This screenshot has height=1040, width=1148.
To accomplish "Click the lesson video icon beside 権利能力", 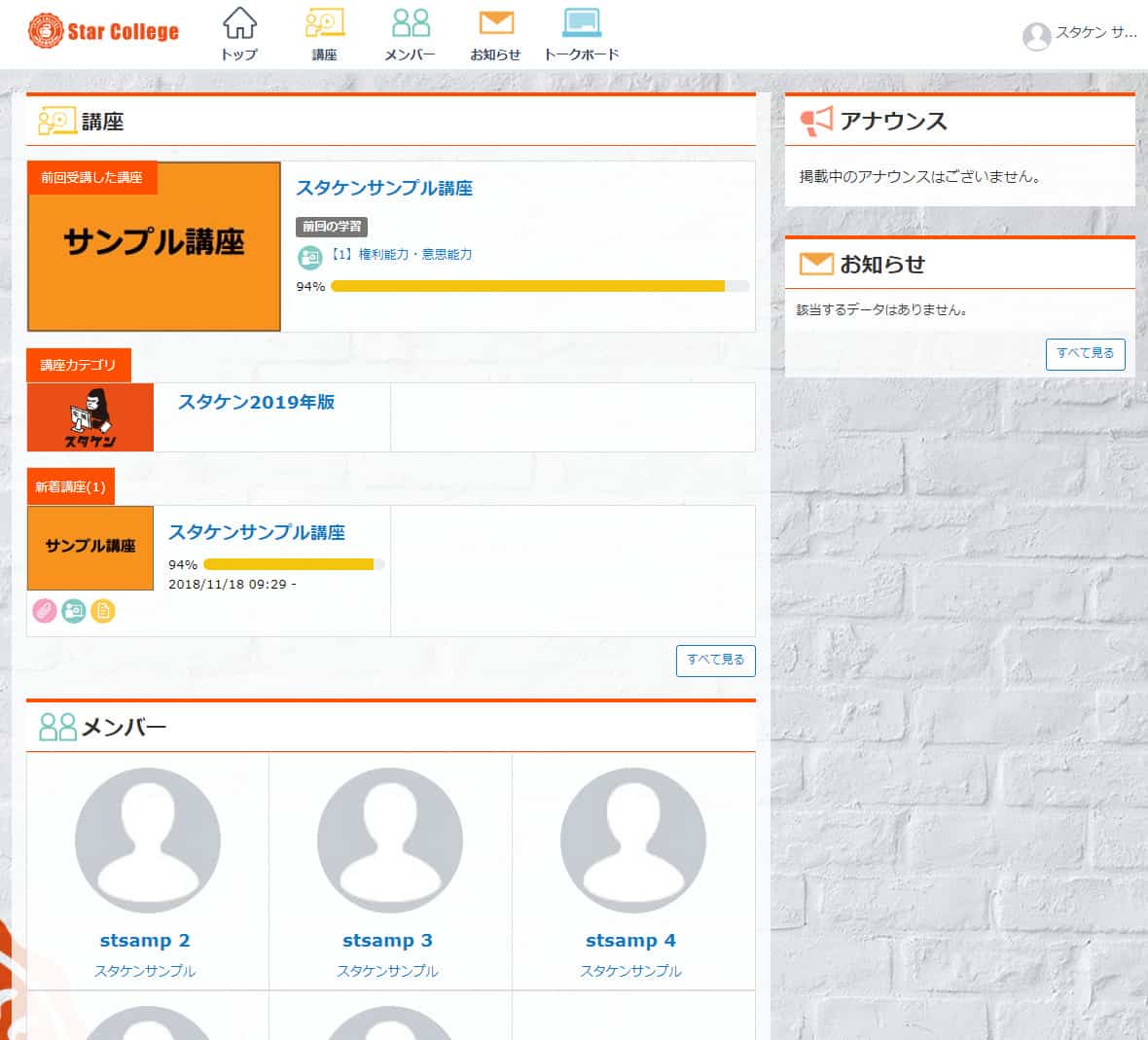I will click(x=309, y=257).
